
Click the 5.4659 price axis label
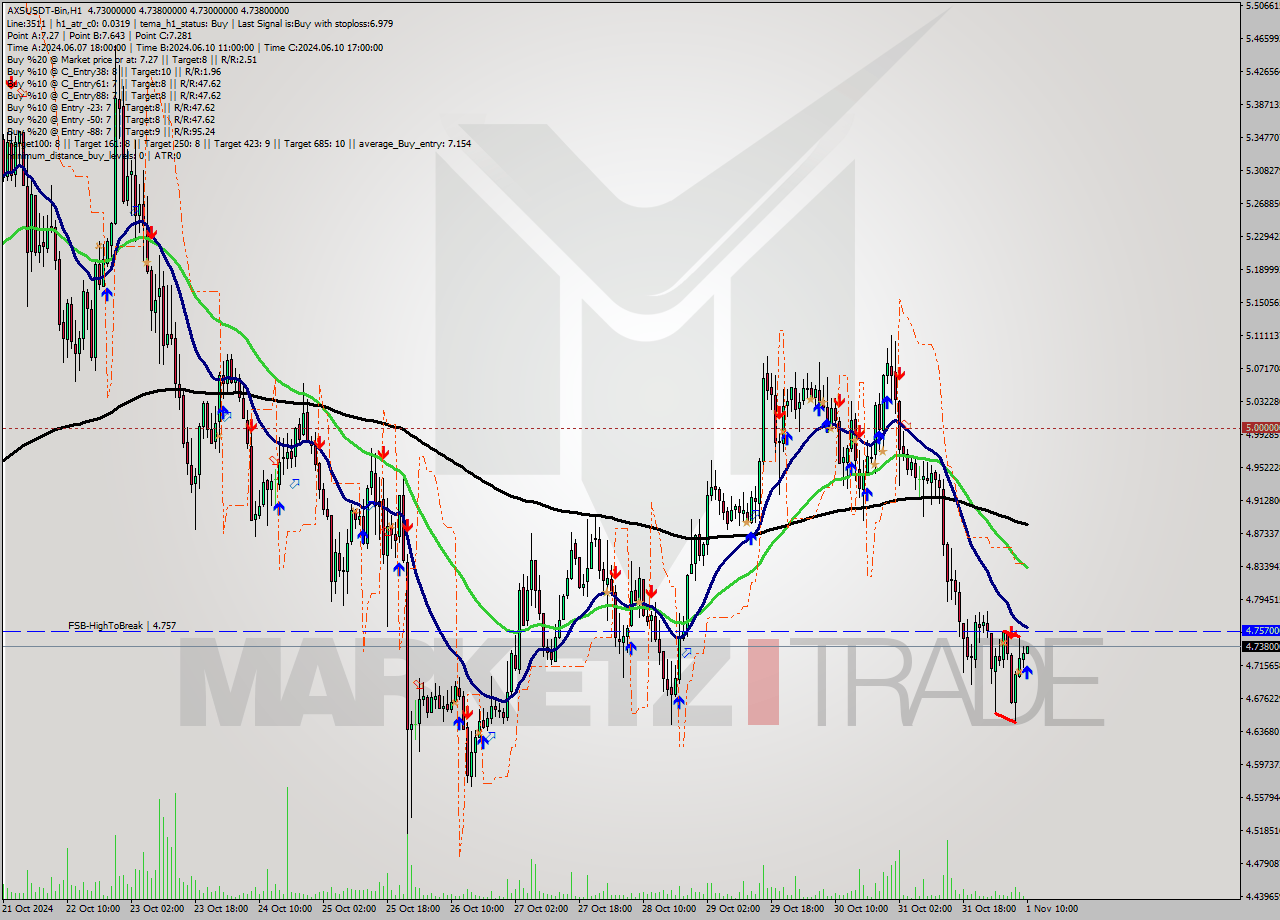pyautogui.click(x=1261, y=39)
